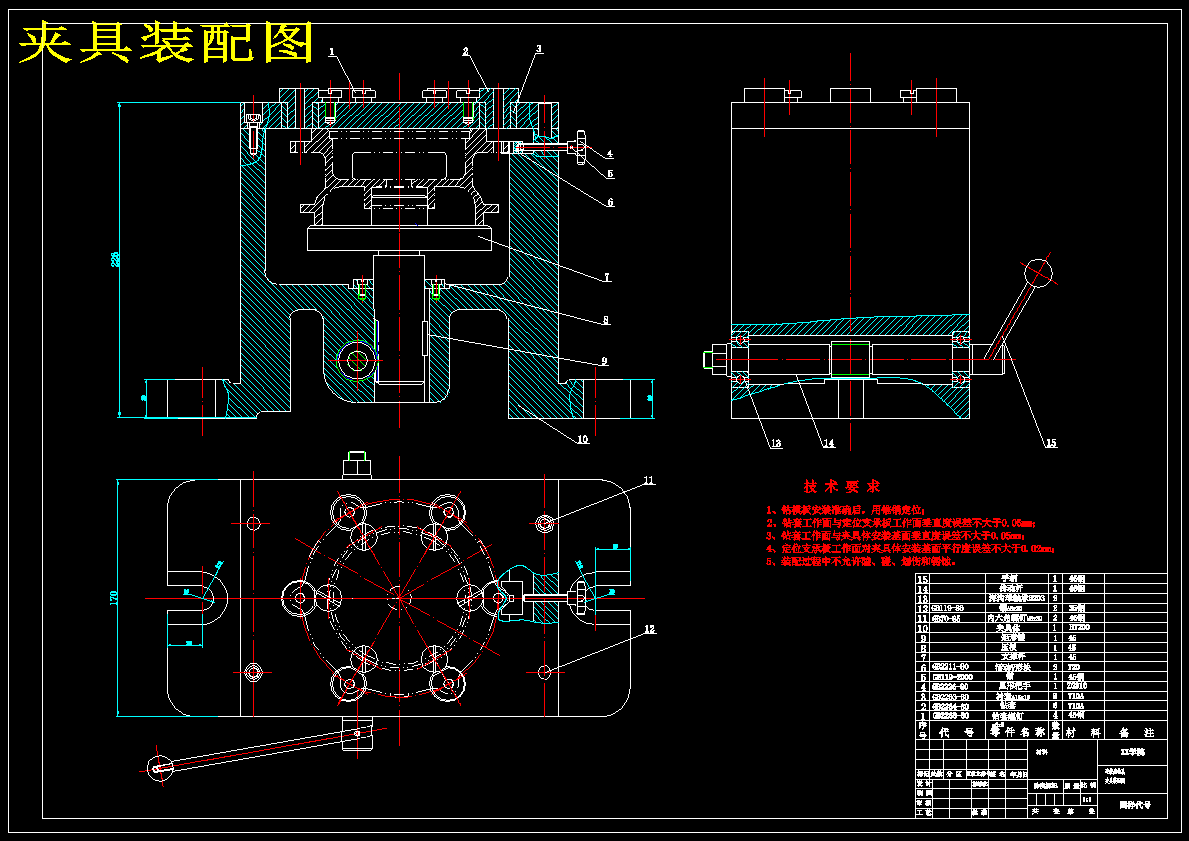This screenshot has width=1189, height=841.
Task: Click callout number 6 in the front section view
Action: pyautogui.click(x=610, y=202)
